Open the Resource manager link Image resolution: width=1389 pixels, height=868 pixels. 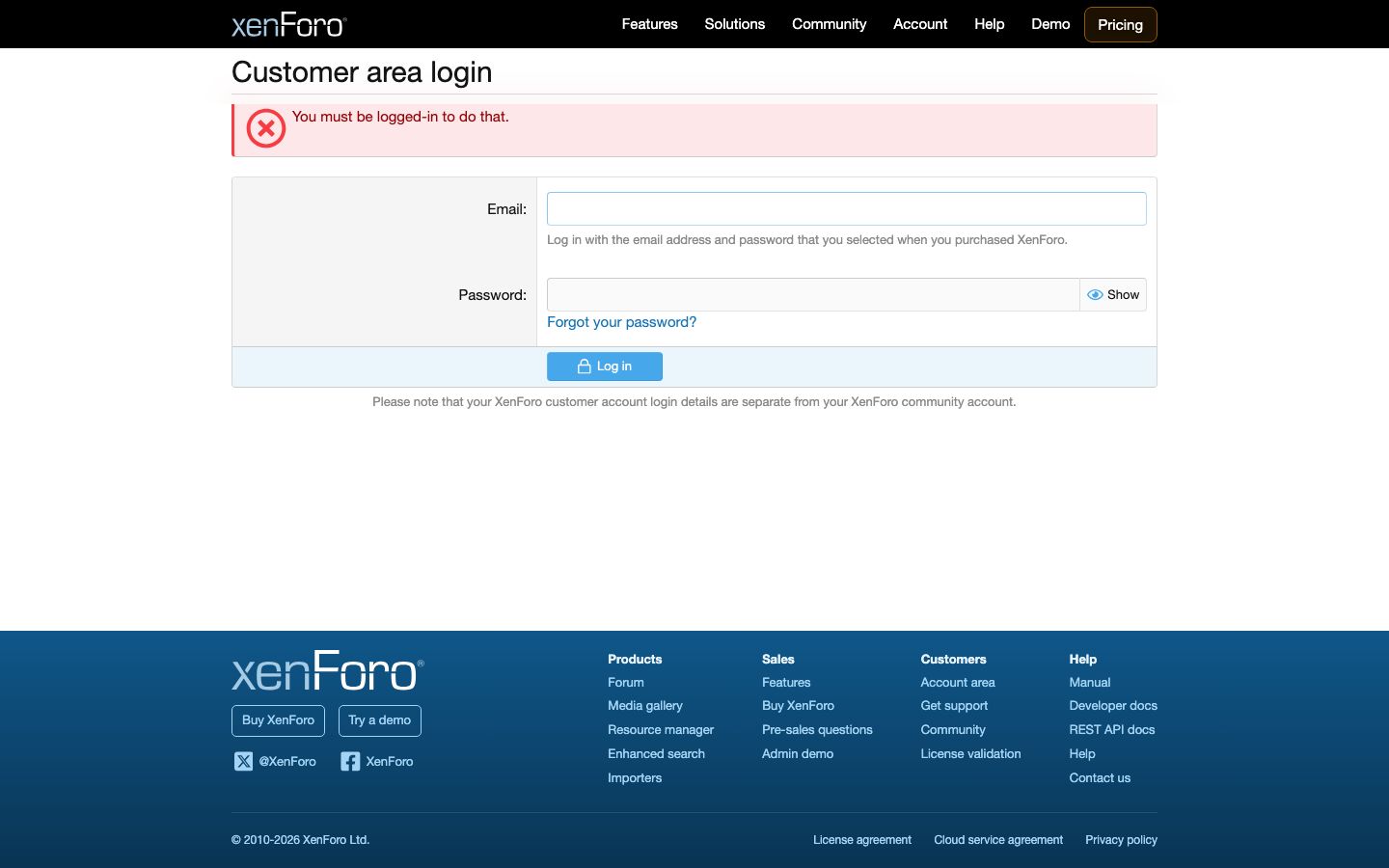(x=661, y=730)
